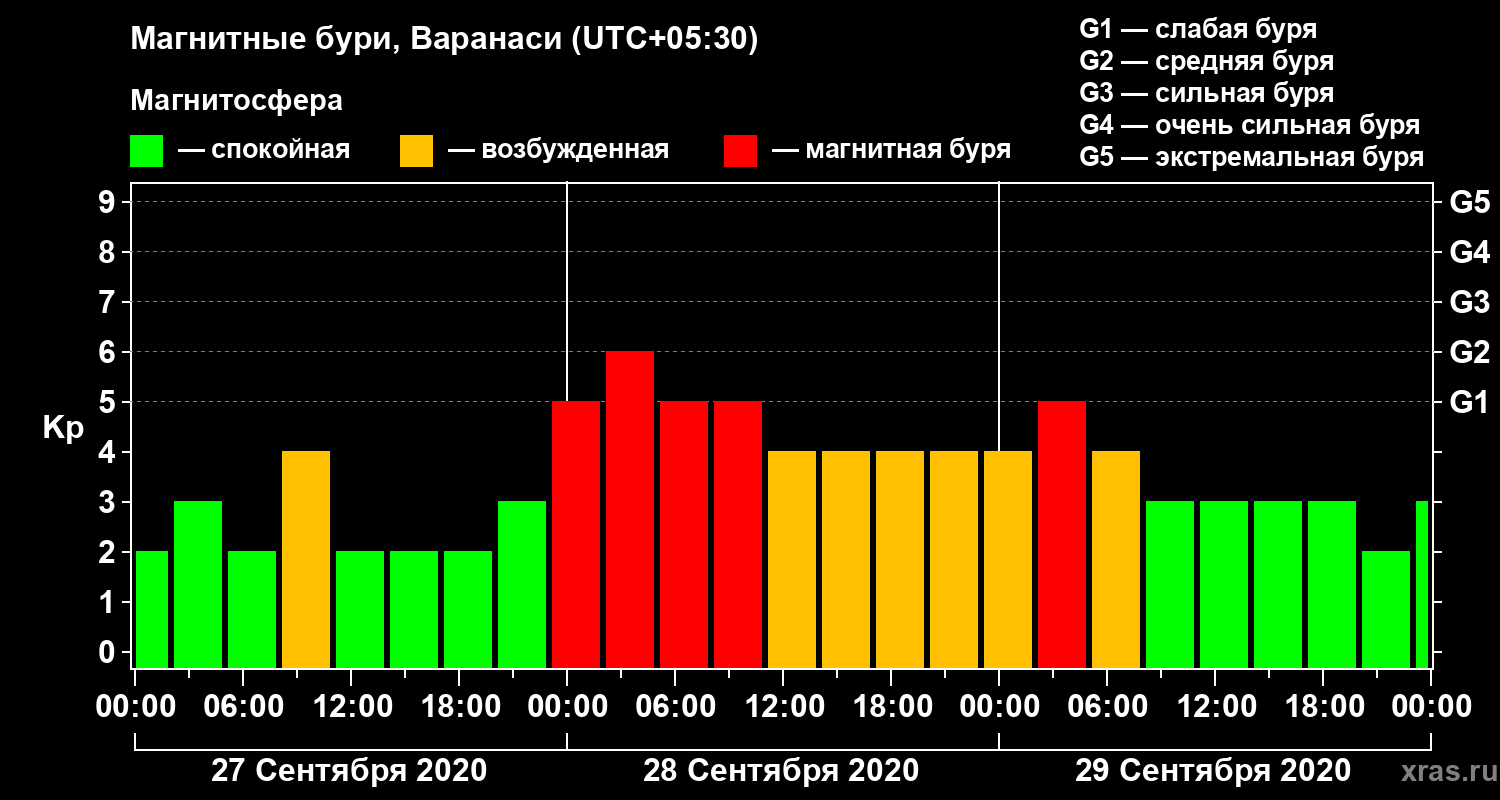
Task: Click the right-axis 'G4' tick label
Action: click(1469, 252)
